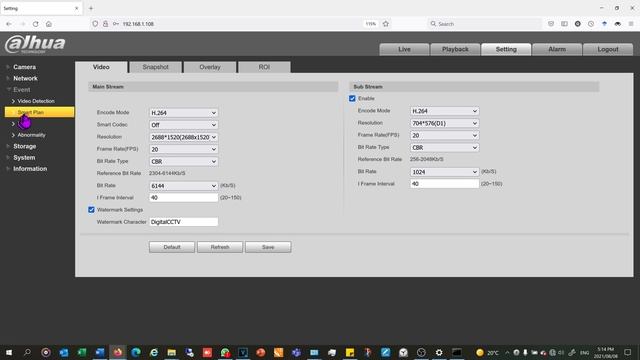Open Main Stream Bit Rate 6144 dropdown
The height and width of the screenshot is (360, 640).
183,186
